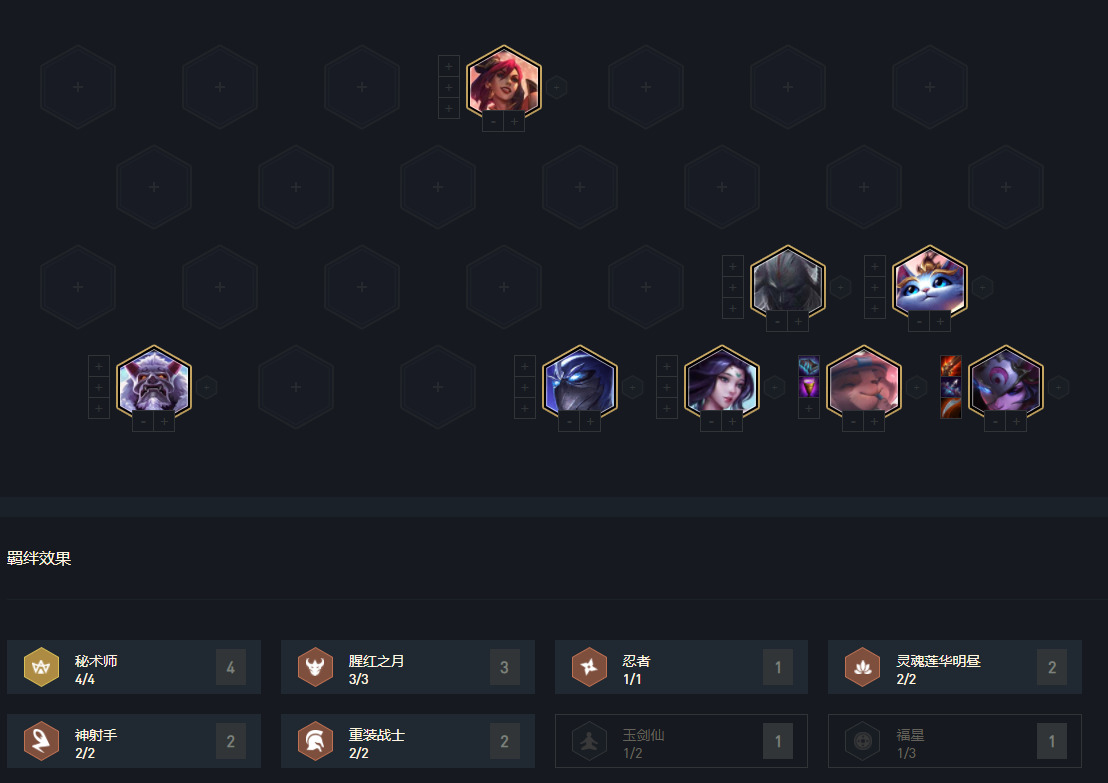
Task: Decrease Teemo's star level with minus
Action: coord(853,423)
